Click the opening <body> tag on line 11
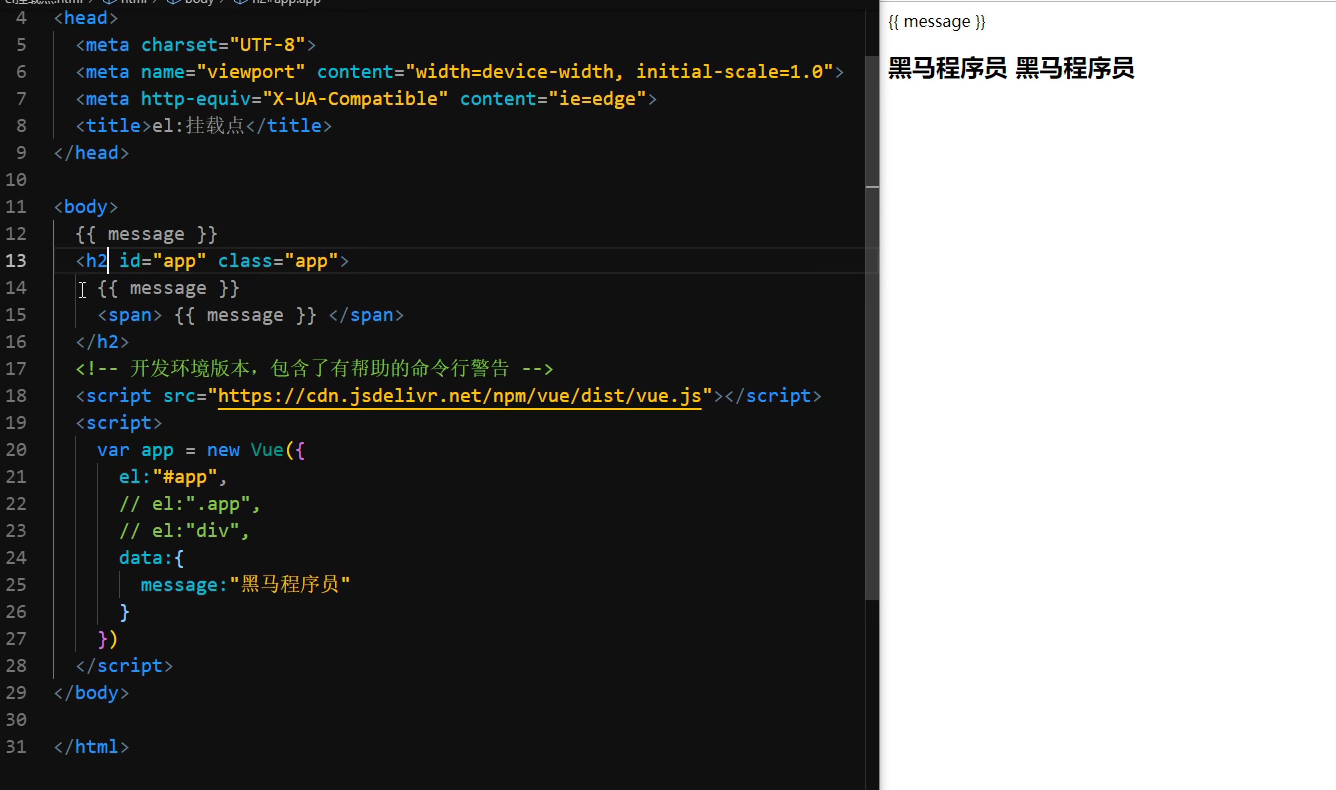Screen dimensions: 1336x790 (x=86, y=207)
